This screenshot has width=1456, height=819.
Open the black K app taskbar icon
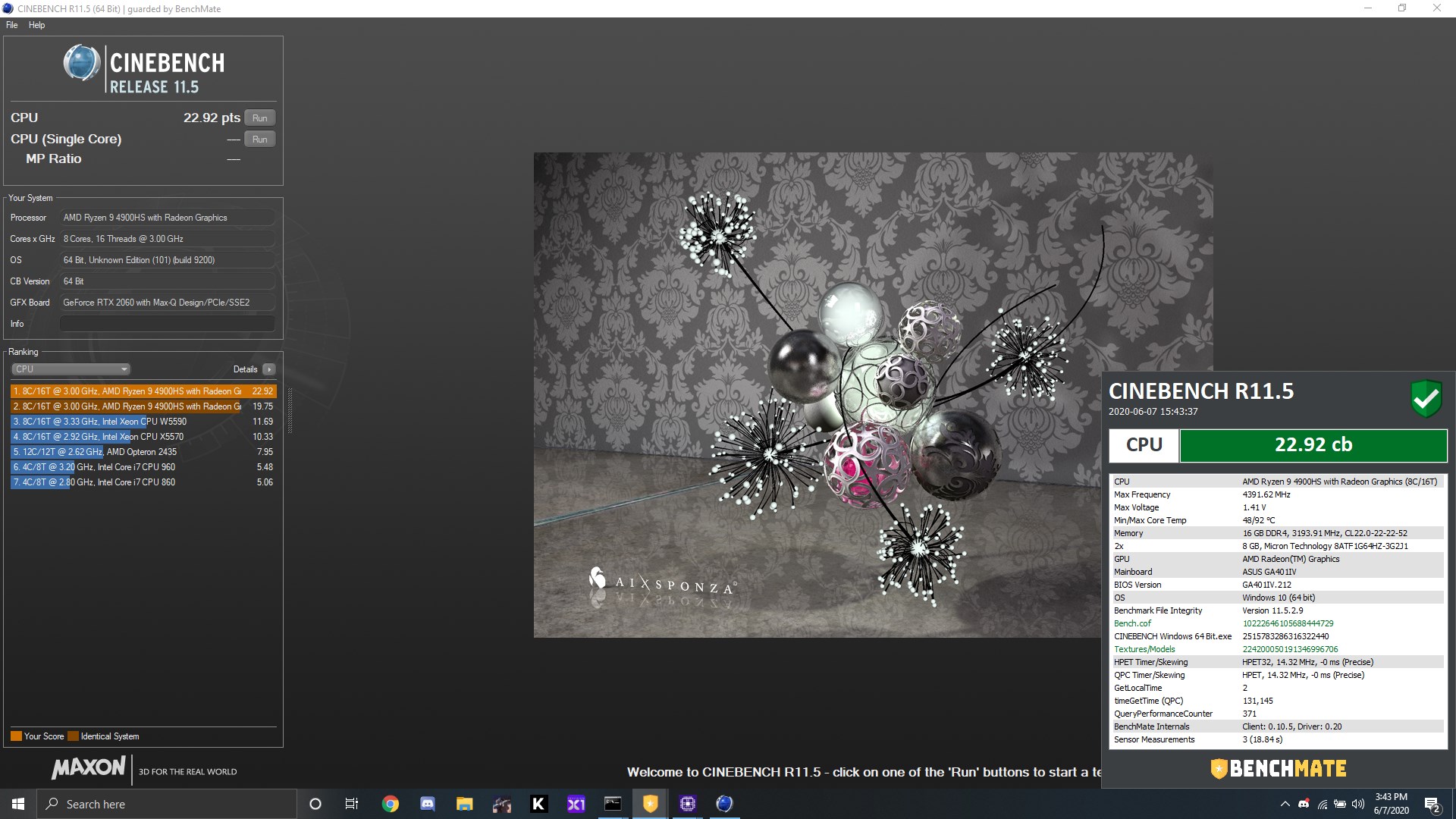coord(538,804)
